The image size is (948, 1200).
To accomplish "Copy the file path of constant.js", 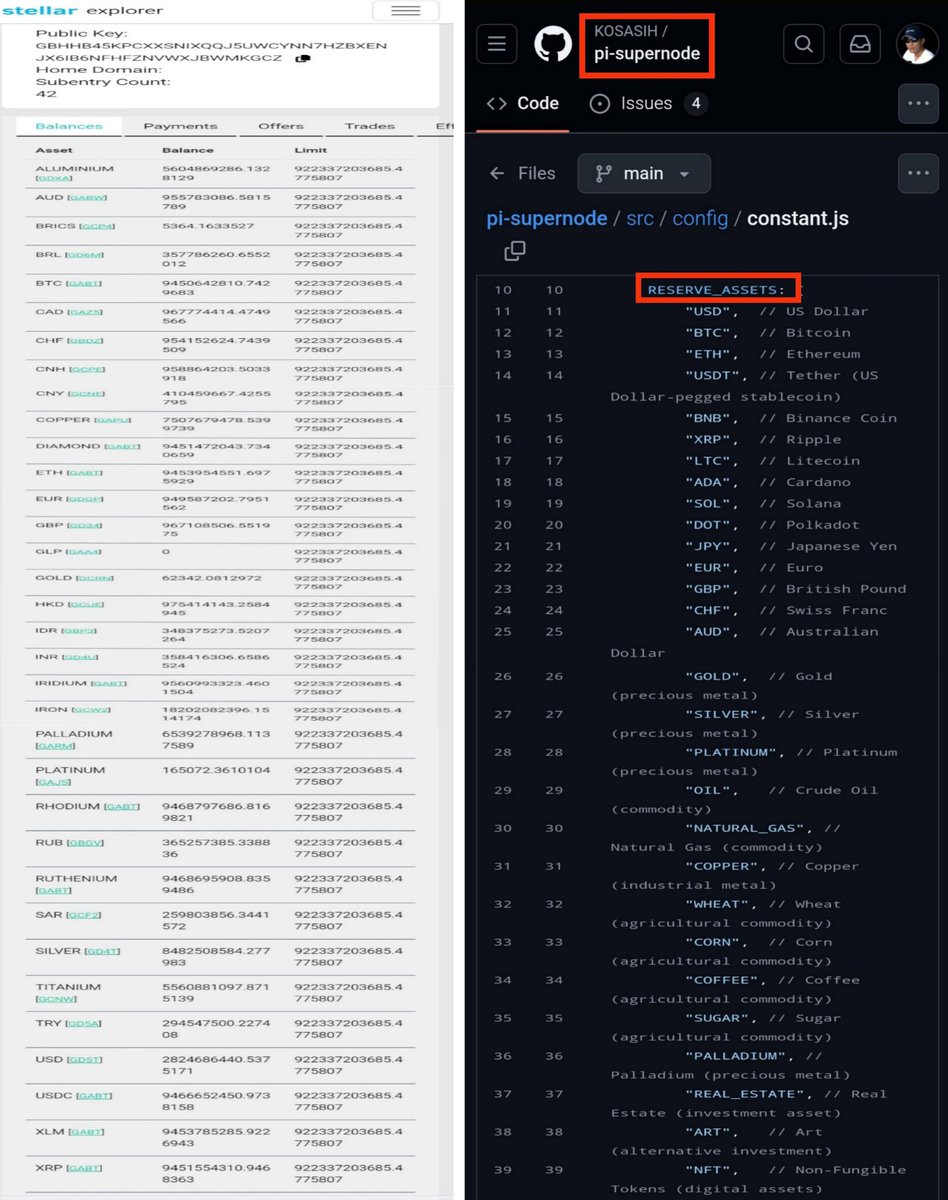I will pos(515,251).
